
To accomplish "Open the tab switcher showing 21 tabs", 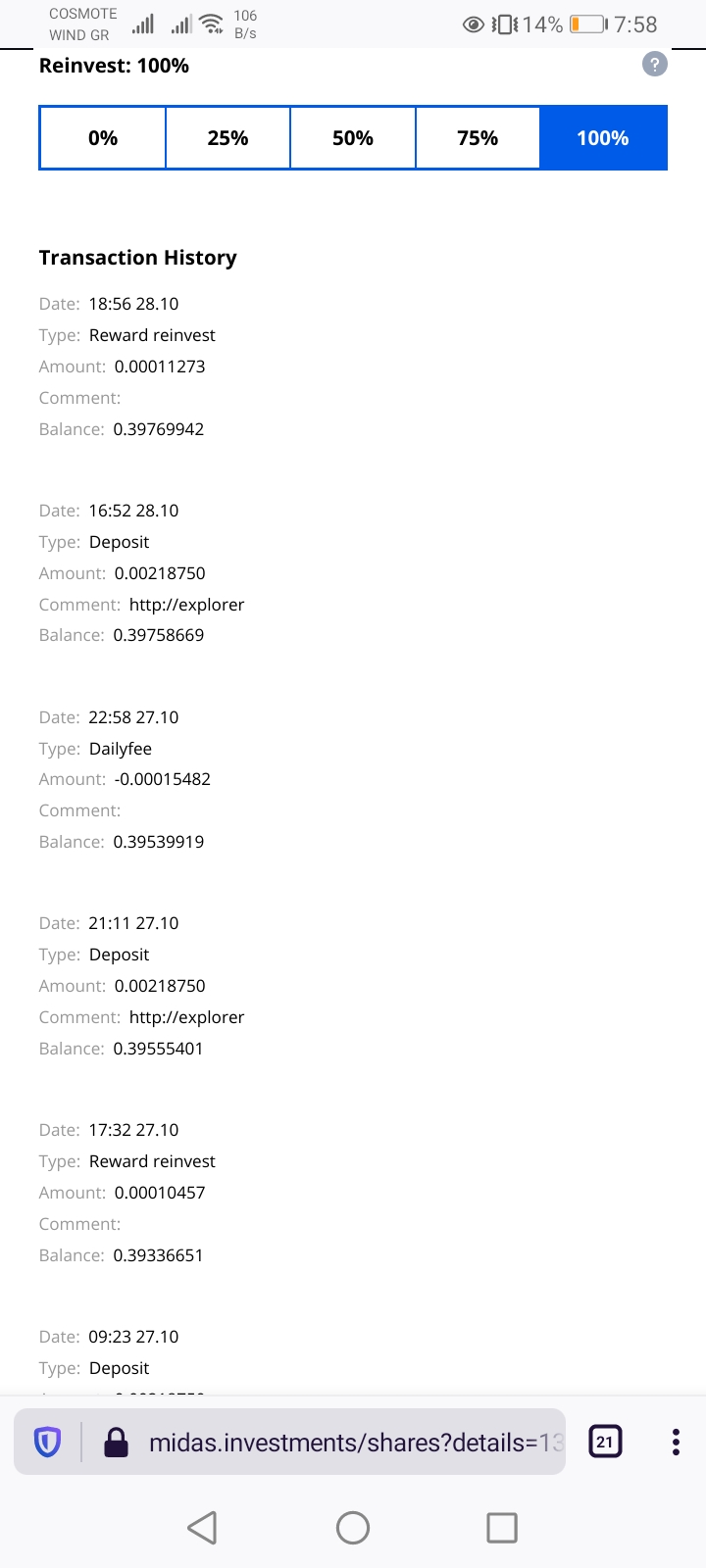I will (605, 1442).
